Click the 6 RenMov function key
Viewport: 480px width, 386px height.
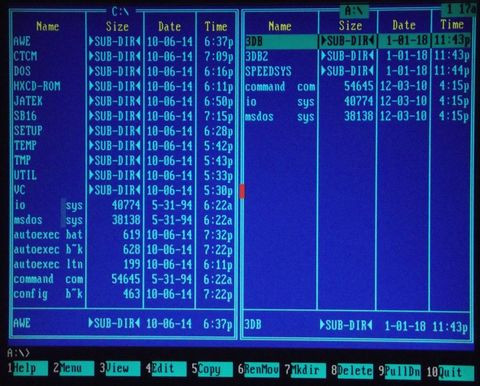(258, 370)
